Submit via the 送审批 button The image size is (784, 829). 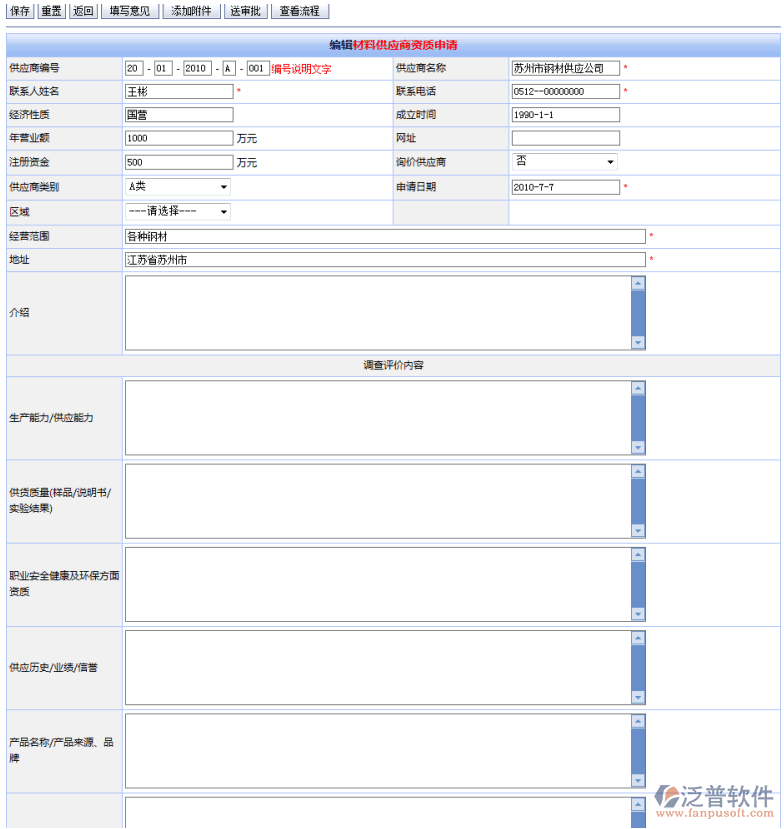(245, 11)
